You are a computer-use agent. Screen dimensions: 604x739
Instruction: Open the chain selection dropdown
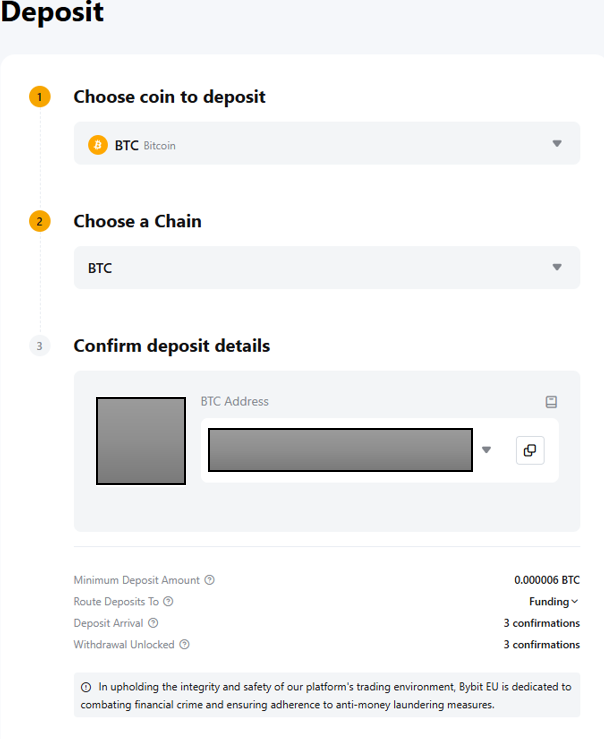point(557,267)
